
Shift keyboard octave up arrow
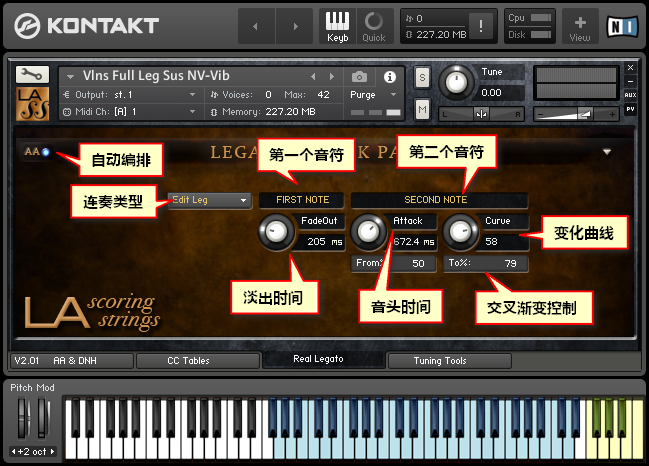coord(52,452)
